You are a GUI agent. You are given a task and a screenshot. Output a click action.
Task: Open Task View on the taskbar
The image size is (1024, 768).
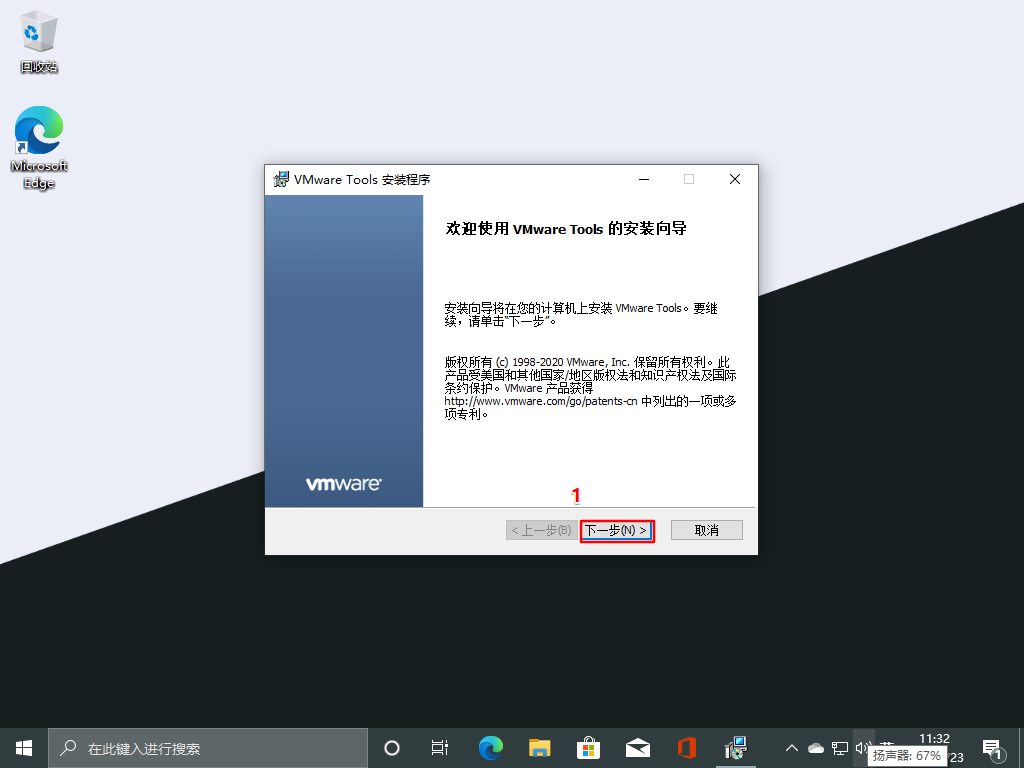coord(440,748)
